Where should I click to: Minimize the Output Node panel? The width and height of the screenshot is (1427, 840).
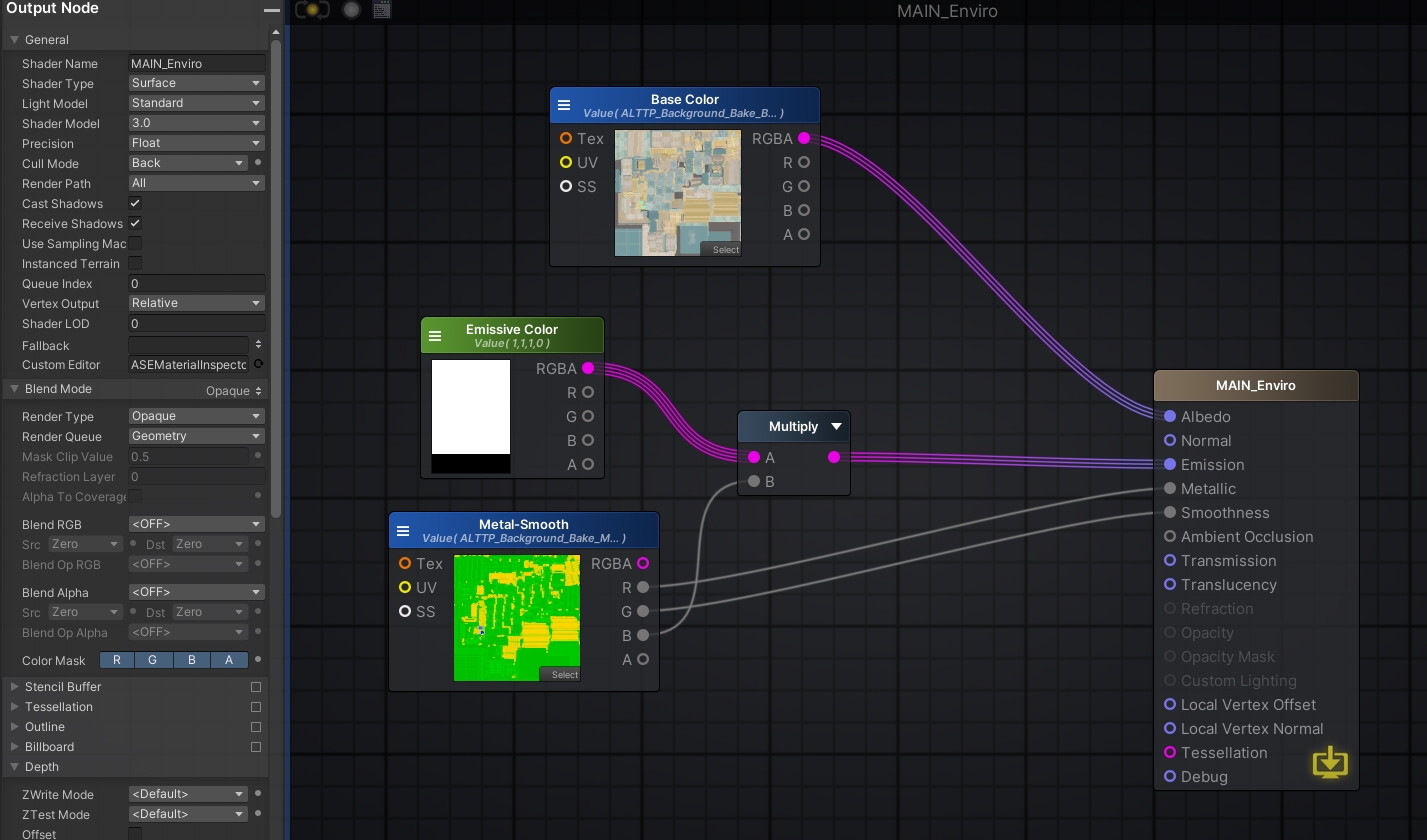click(x=272, y=9)
